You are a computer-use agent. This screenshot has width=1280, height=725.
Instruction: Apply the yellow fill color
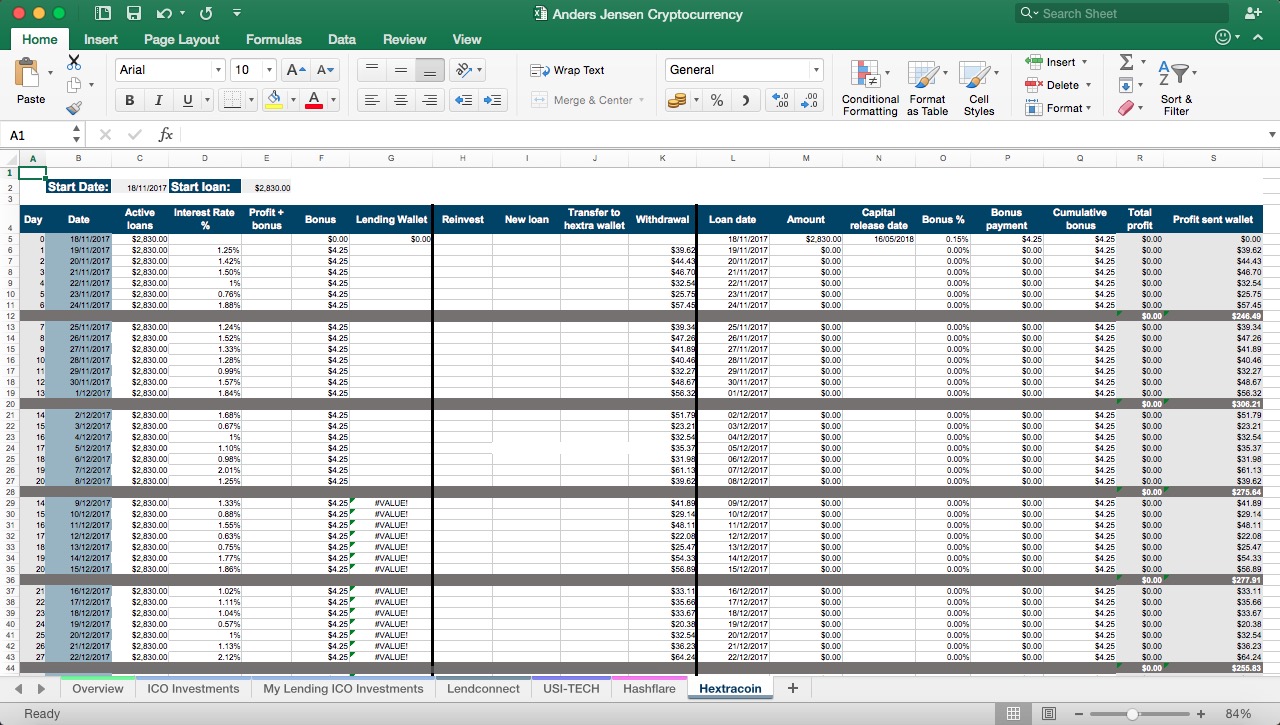274,100
